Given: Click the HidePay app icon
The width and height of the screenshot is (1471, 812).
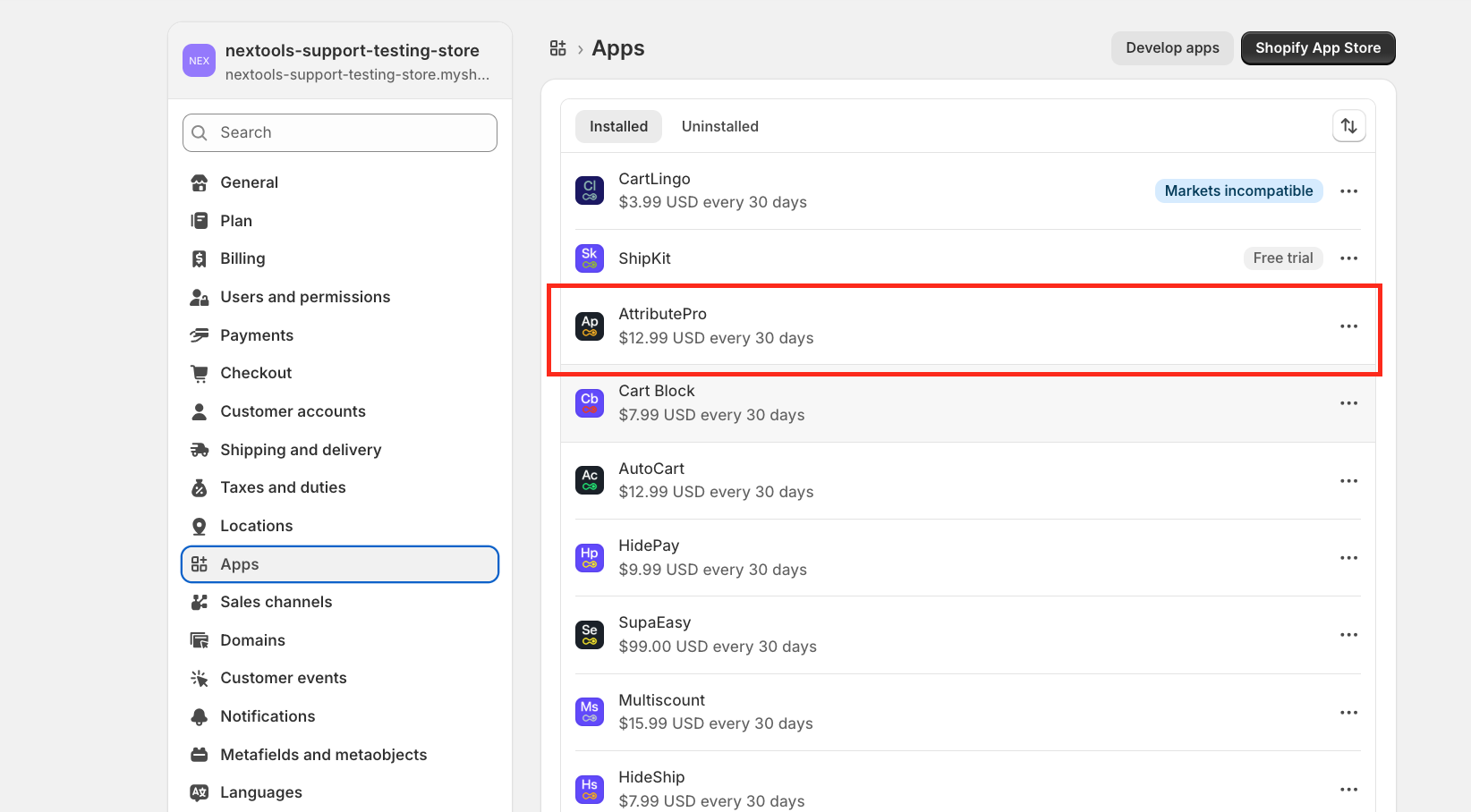Looking at the screenshot, I should coord(590,558).
